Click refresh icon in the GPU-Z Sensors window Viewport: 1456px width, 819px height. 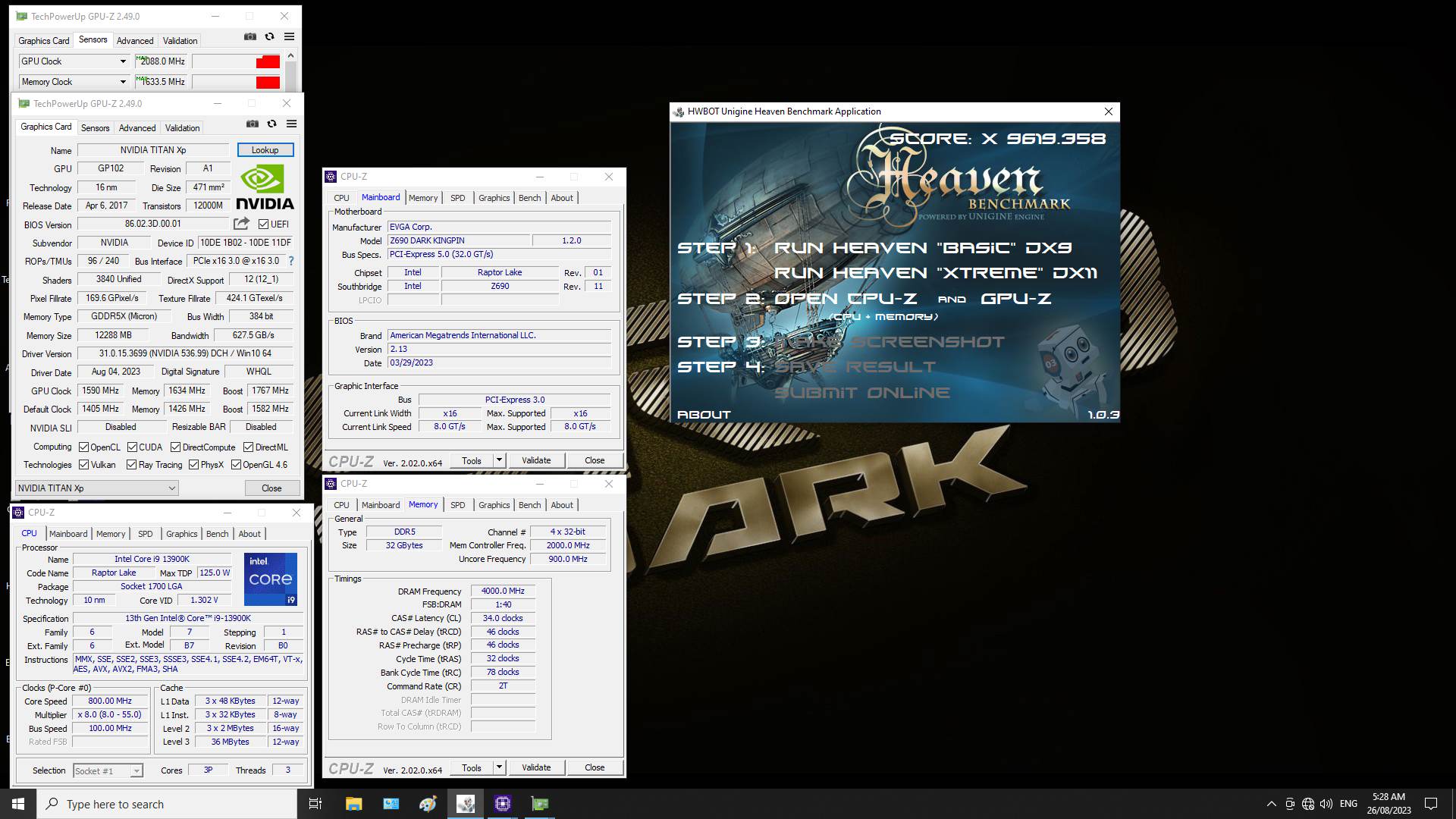pyautogui.click(x=269, y=37)
